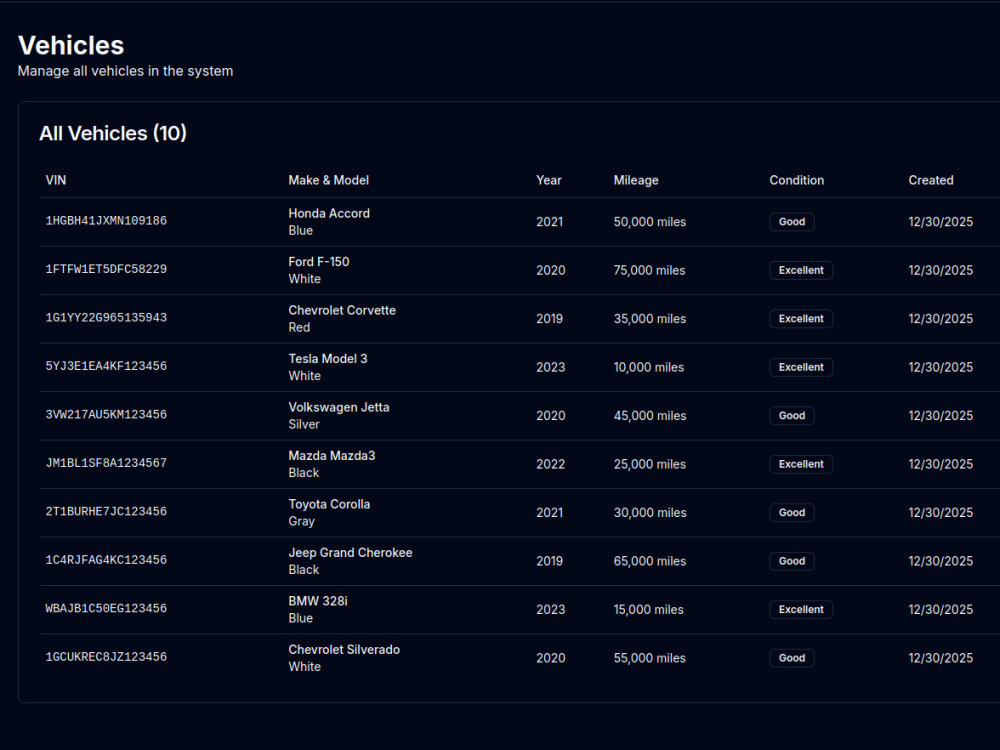Select VIN JM1BL1SF8A1234567

click(x=106, y=463)
